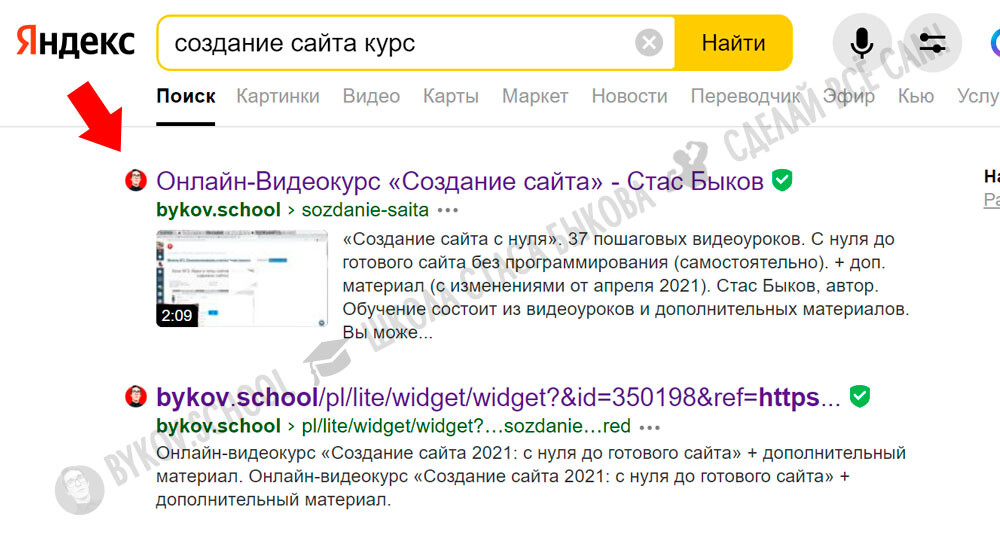
Task: Activate voice search microphone icon
Action: pyautogui.click(x=861, y=43)
